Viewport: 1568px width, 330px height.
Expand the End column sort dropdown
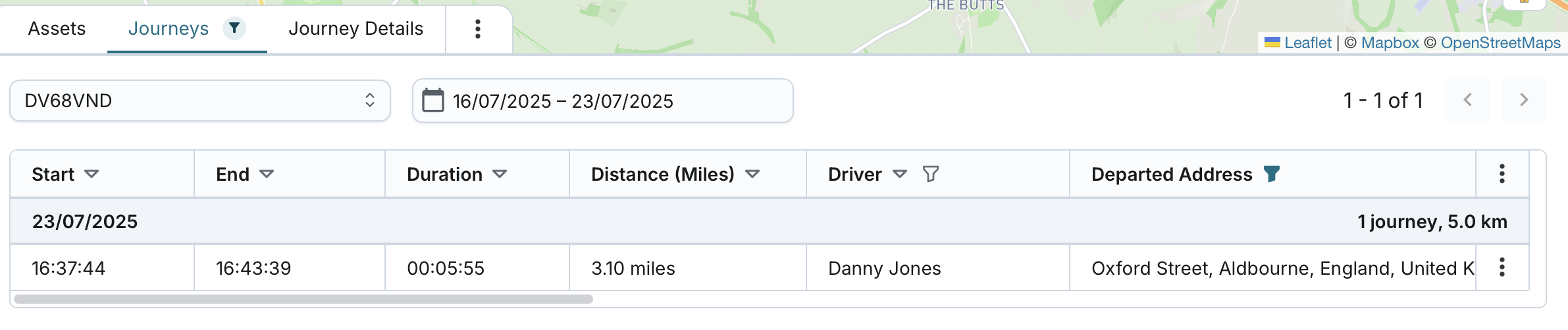coord(267,174)
